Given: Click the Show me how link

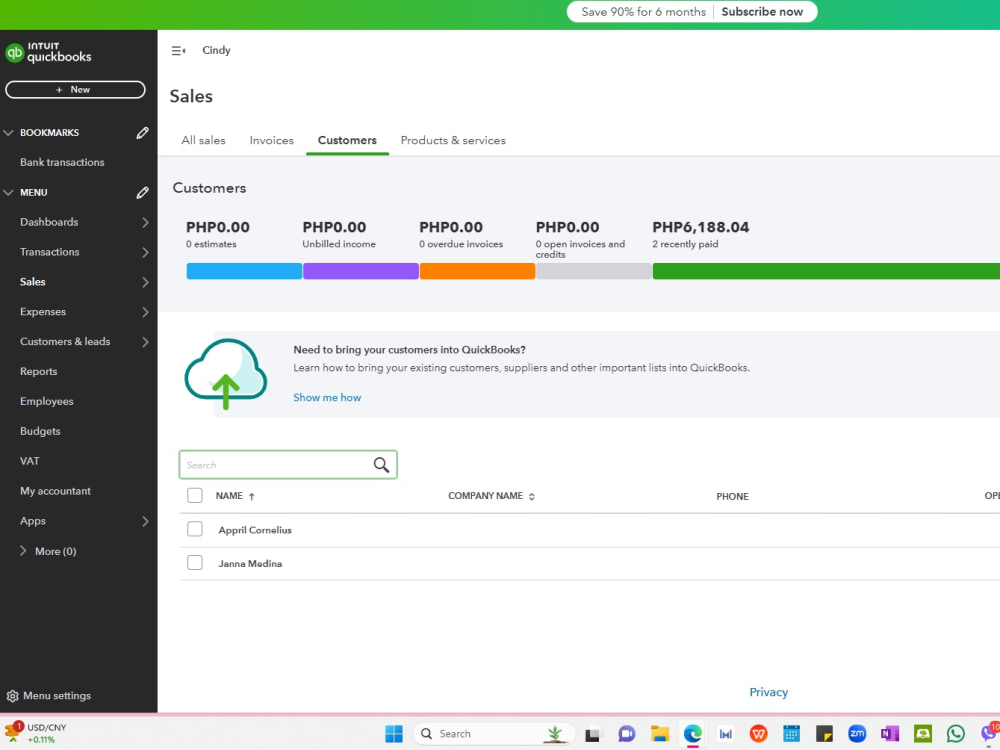Looking at the screenshot, I should point(327,397).
